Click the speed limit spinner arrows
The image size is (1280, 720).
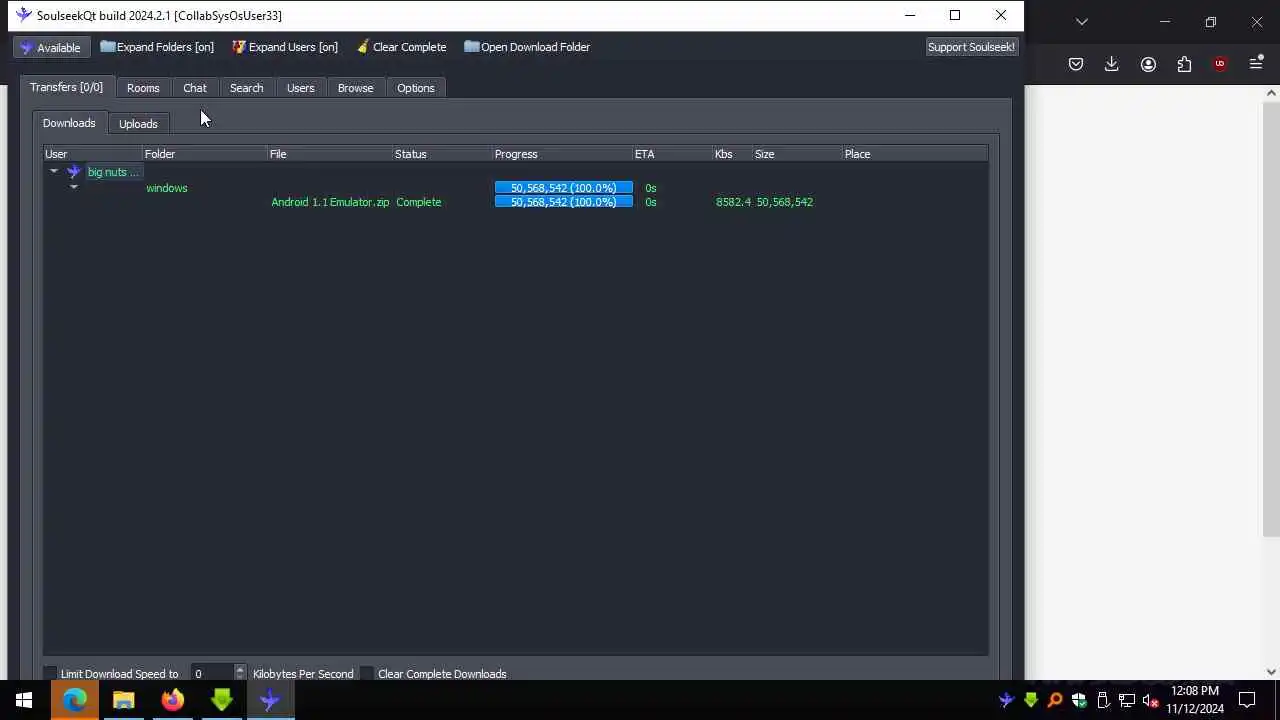tap(239, 674)
